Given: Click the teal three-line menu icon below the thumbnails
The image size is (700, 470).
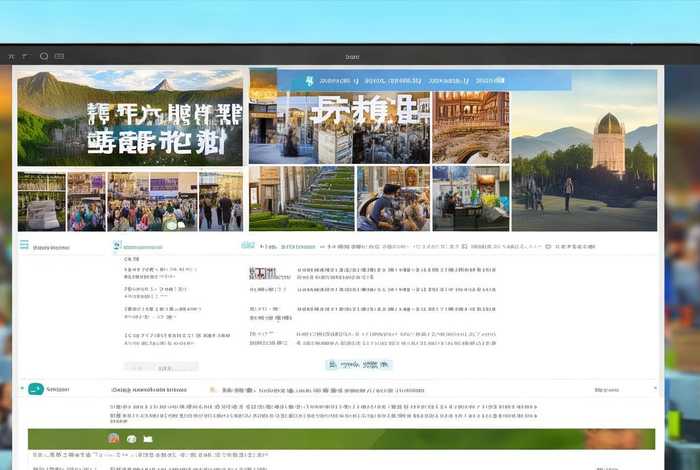Looking at the screenshot, I should tap(24, 245).
